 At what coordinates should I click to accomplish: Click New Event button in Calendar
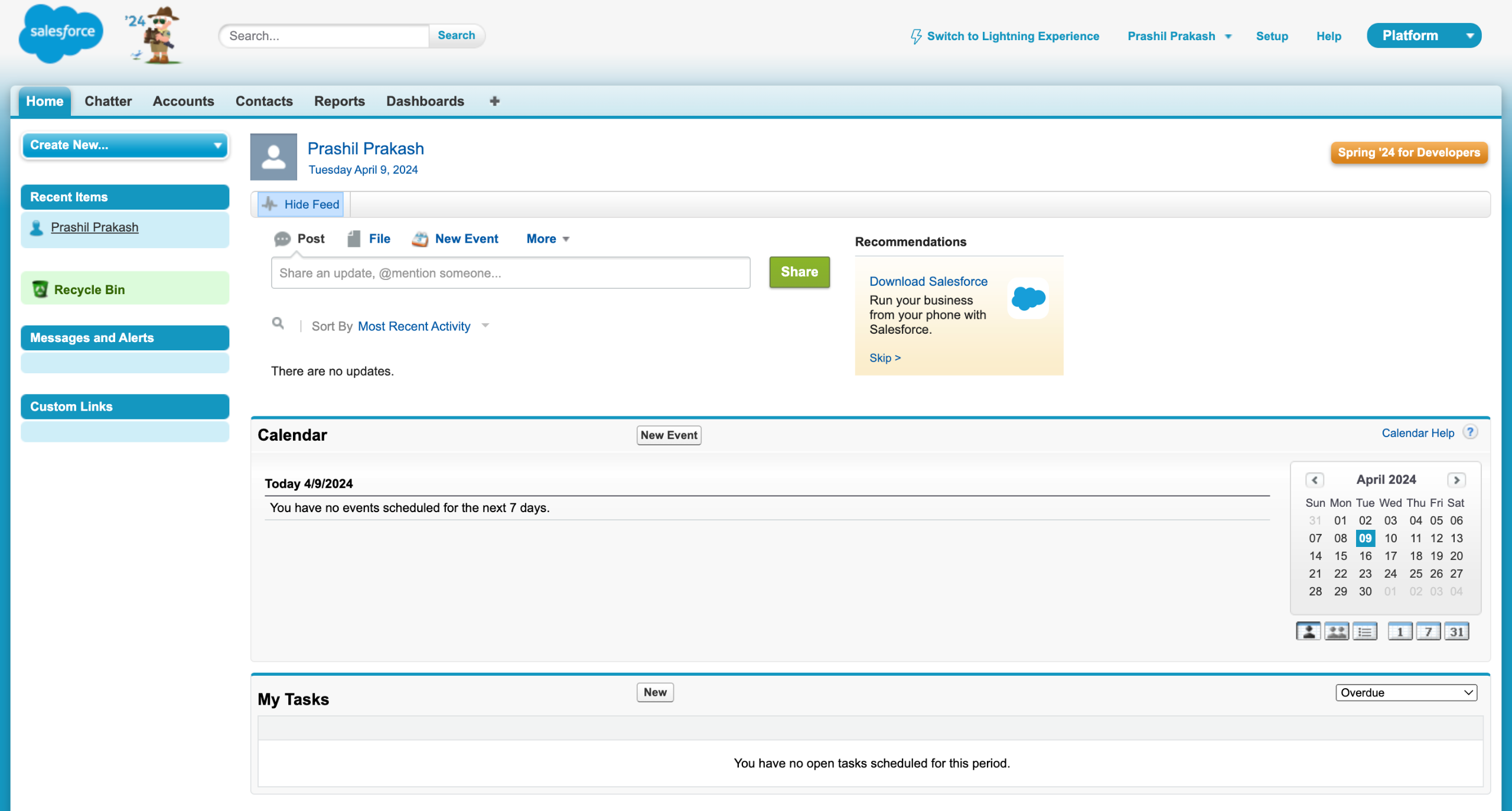669,435
